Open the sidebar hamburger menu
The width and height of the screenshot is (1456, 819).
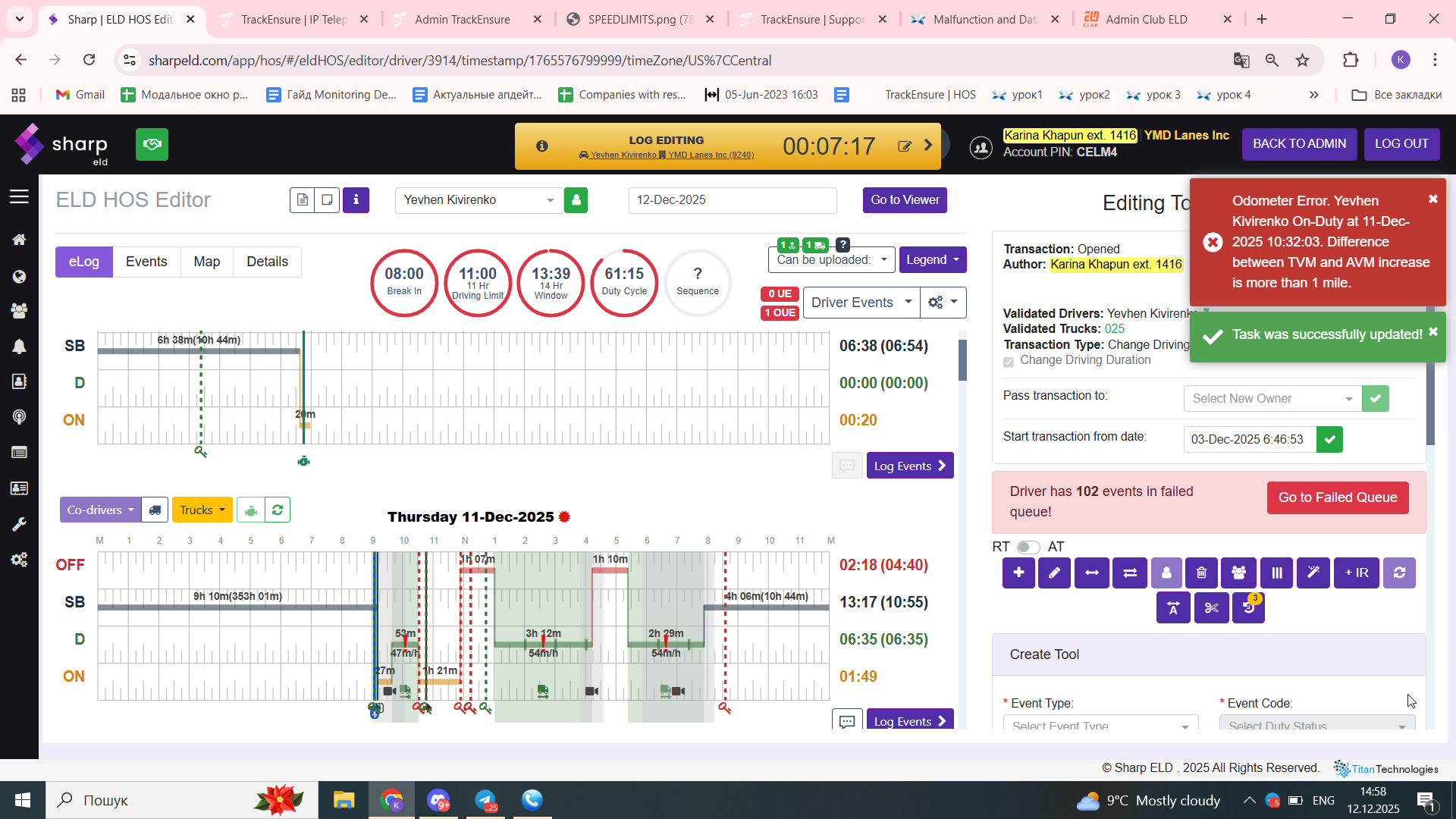[x=19, y=197]
